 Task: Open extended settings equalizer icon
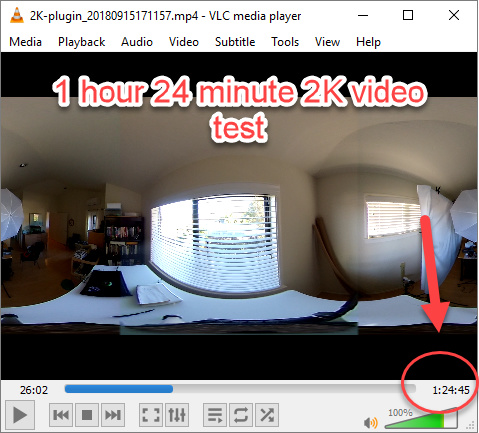[177, 415]
